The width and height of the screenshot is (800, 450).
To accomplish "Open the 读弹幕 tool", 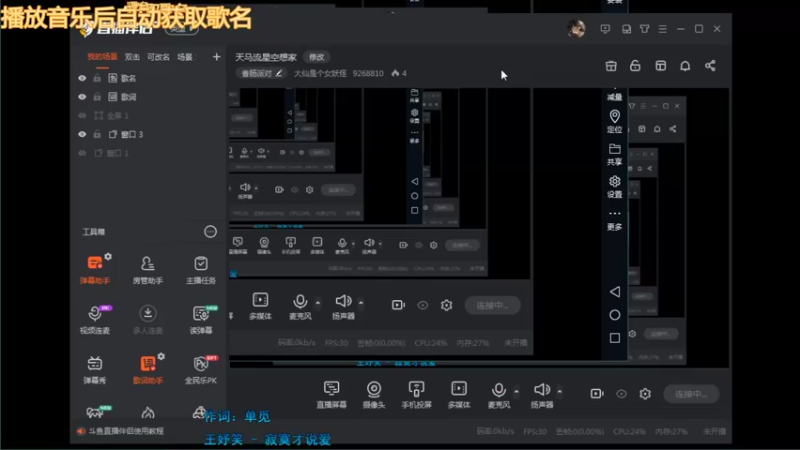I will pyautogui.click(x=201, y=319).
